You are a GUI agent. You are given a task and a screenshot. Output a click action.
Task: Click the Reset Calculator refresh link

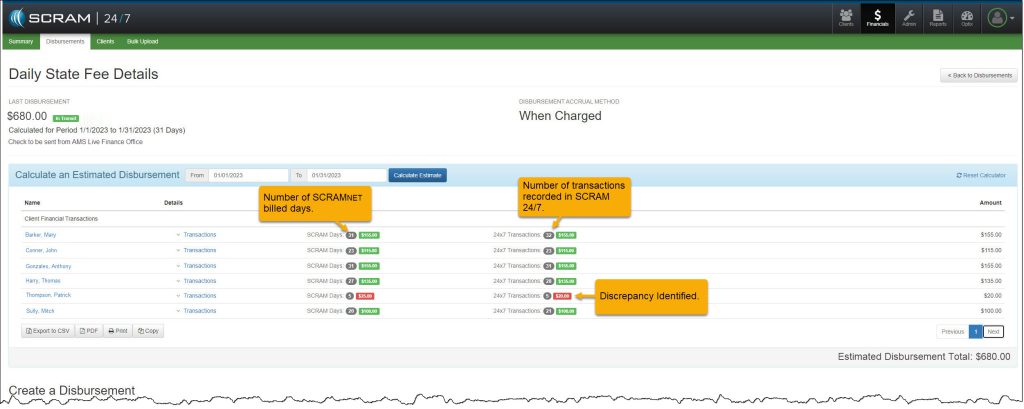[981, 175]
